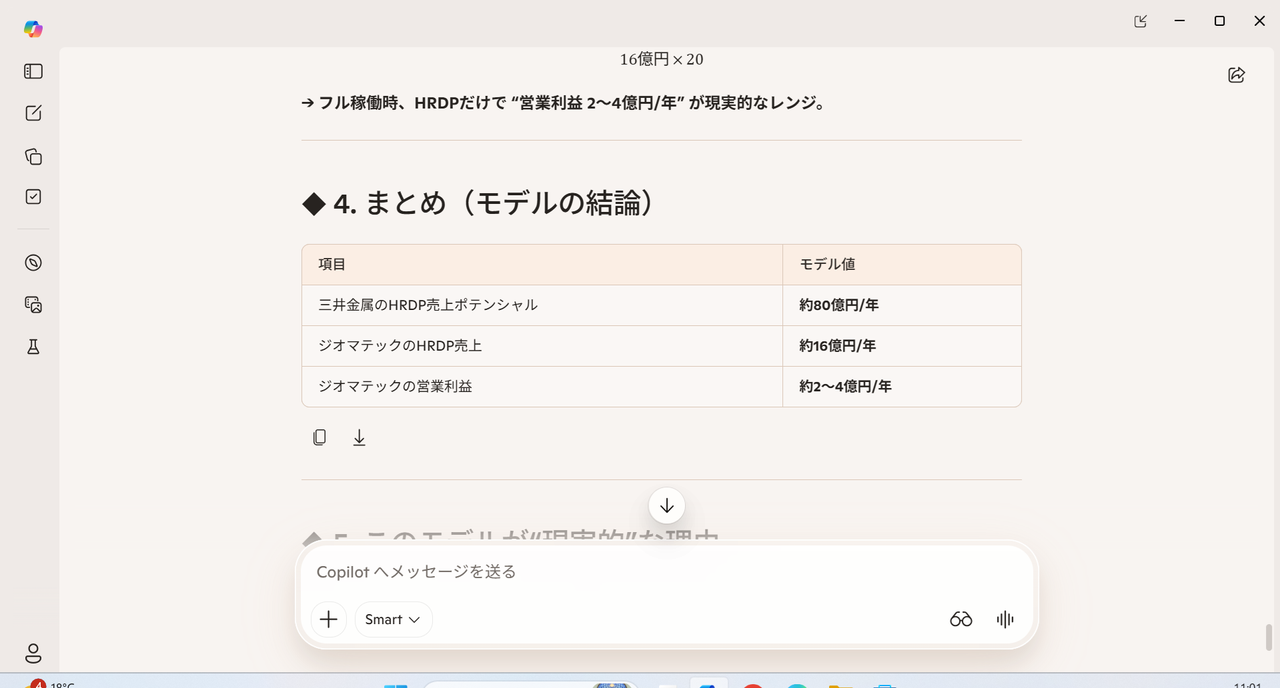The image size is (1280, 688).
Task: Open the Discover compass icon
Action: [33, 263]
